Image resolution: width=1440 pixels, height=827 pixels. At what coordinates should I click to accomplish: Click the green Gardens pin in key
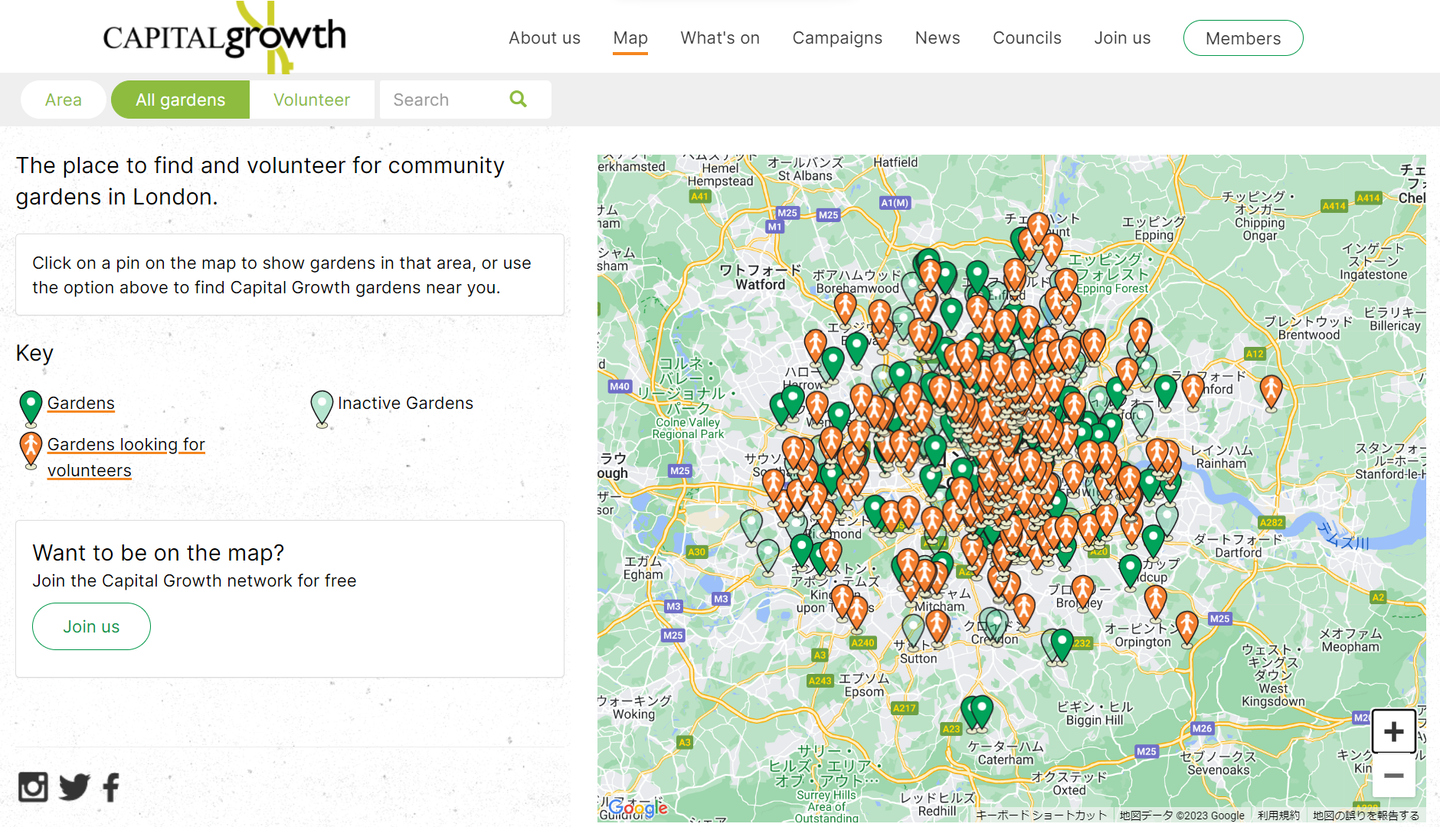pyautogui.click(x=31, y=406)
